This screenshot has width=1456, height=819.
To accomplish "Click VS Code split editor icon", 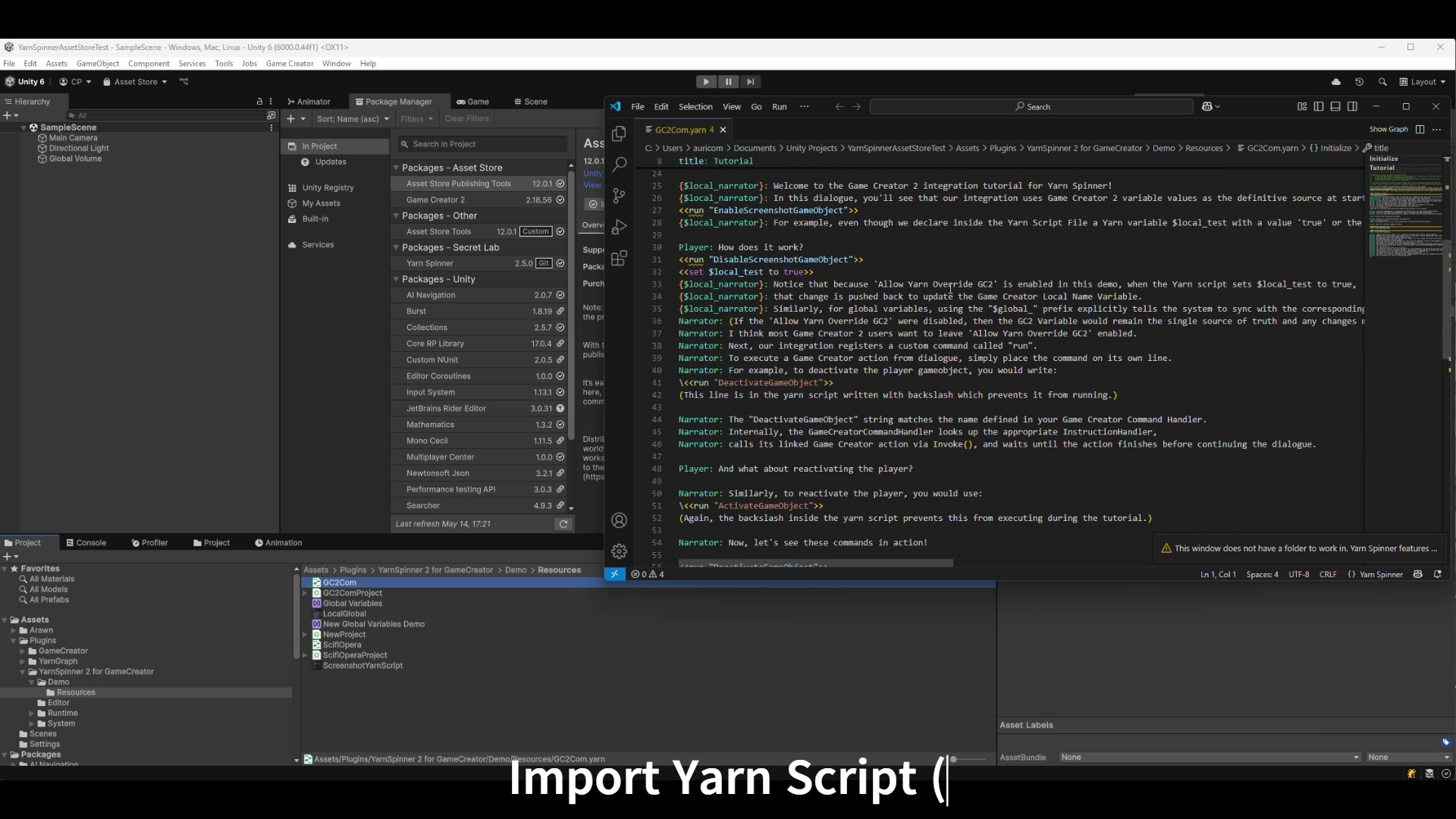I will pyautogui.click(x=1420, y=129).
